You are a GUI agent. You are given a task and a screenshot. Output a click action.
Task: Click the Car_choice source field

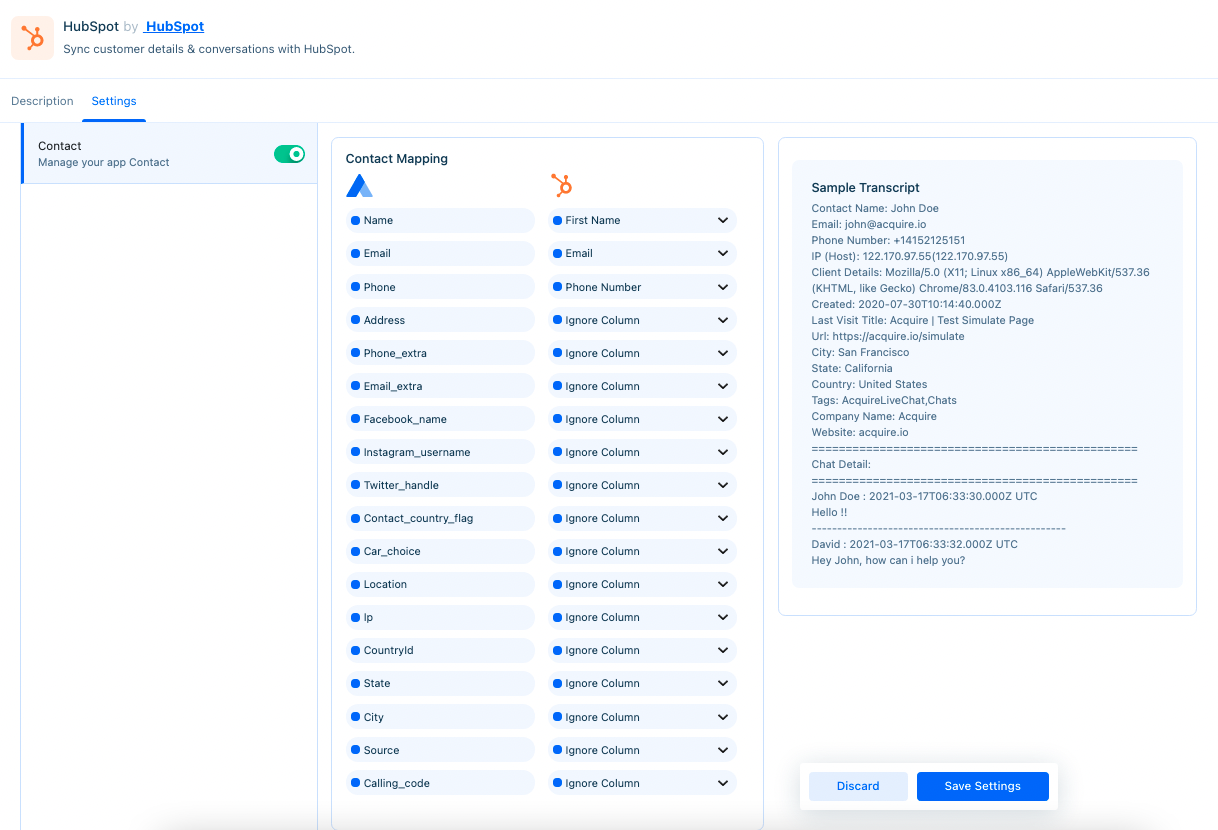(x=440, y=551)
